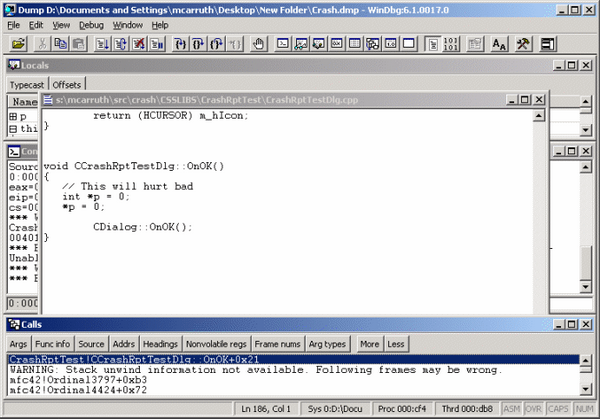600x419 pixels.
Task: Open the Registers window toolbar icon
Action: [337, 44]
